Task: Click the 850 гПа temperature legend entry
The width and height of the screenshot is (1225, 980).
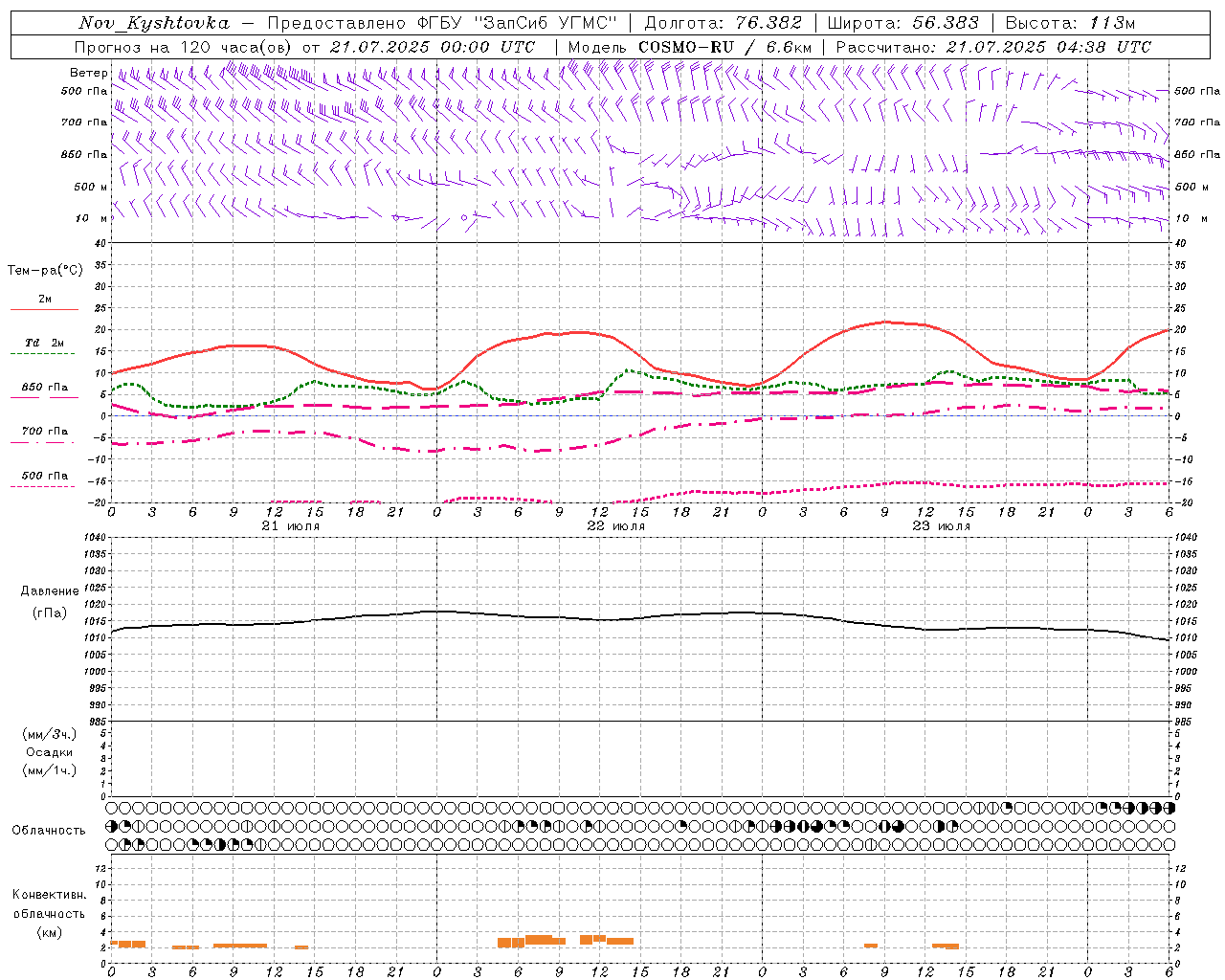Action: [44, 388]
